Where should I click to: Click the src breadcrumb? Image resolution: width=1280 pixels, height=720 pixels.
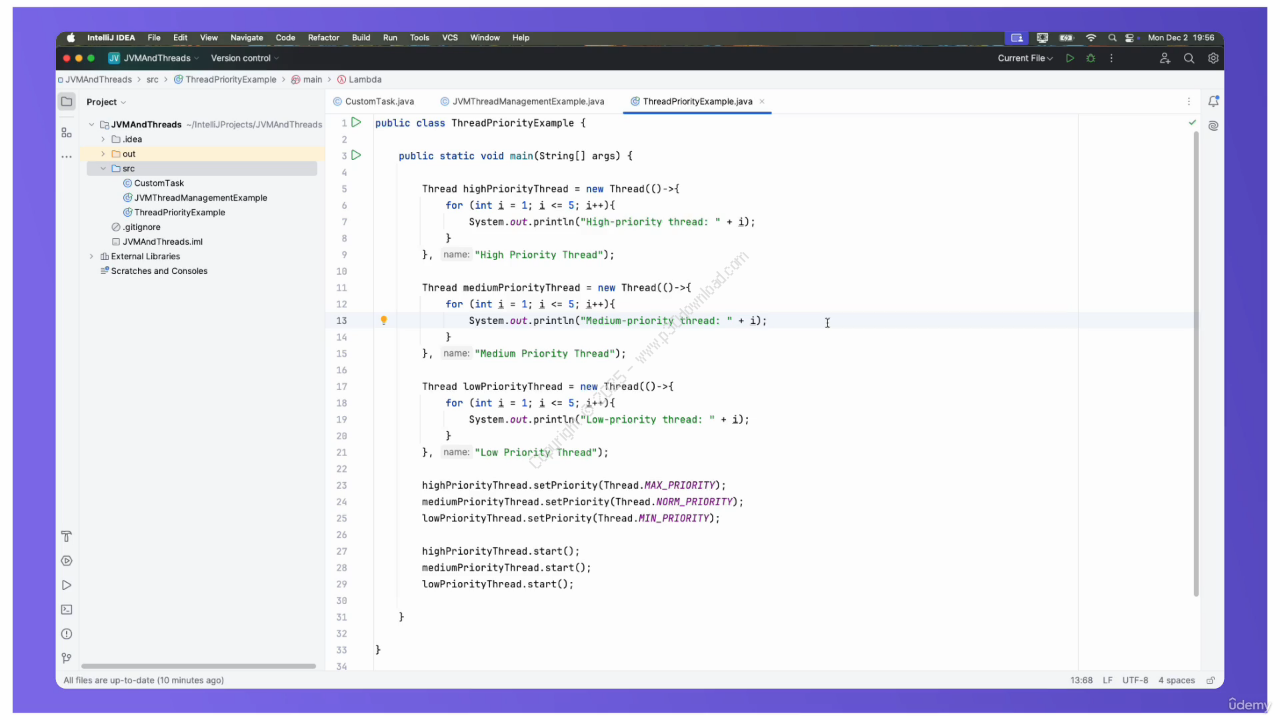click(152, 79)
